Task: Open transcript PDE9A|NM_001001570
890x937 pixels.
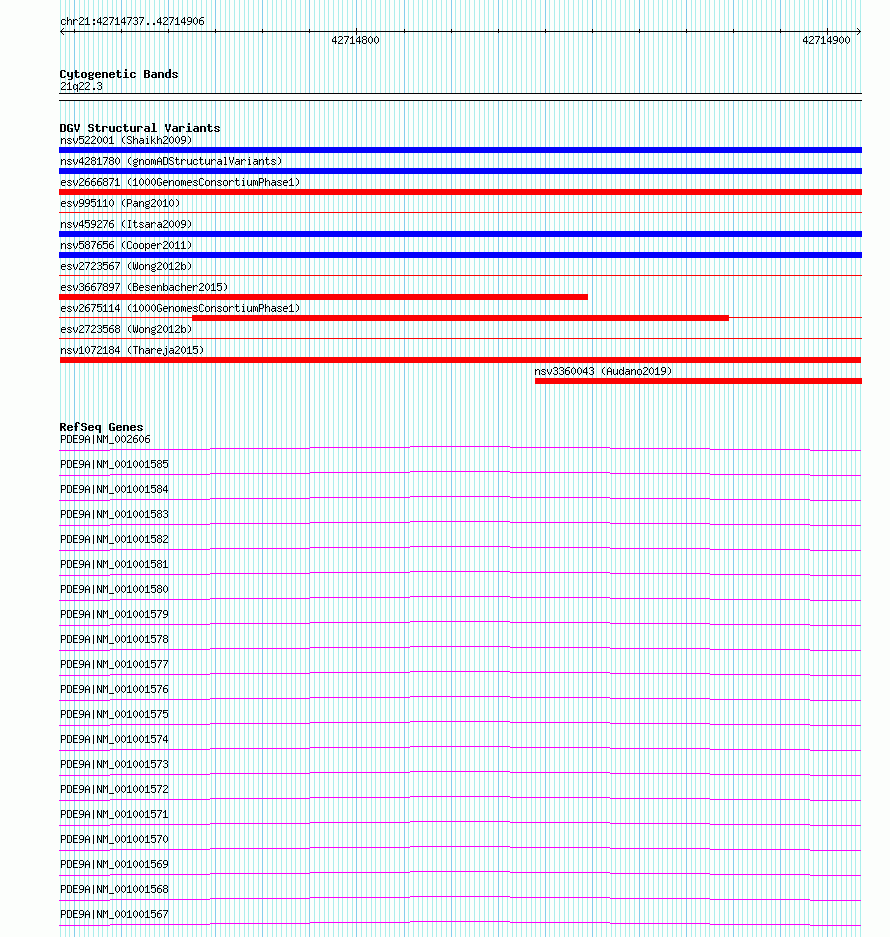Action: (x=114, y=840)
